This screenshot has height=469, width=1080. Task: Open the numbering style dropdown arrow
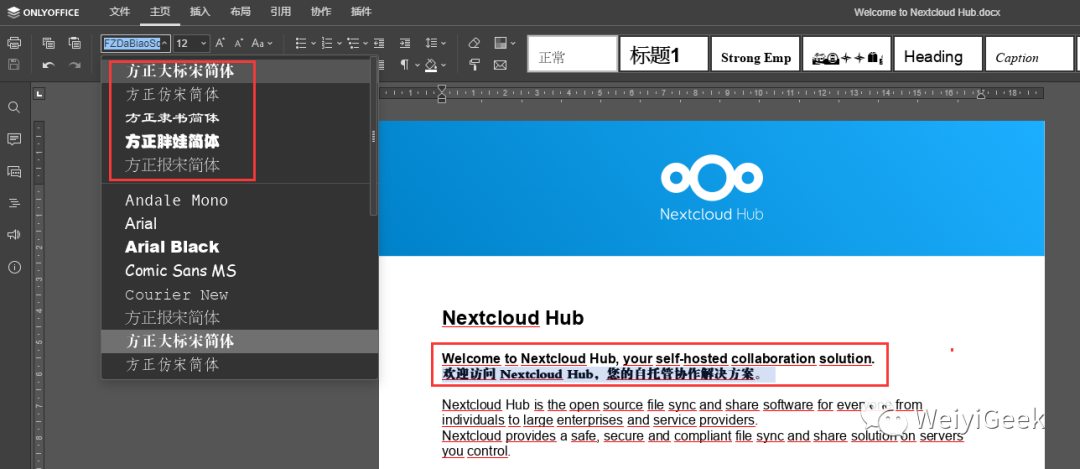click(x=340, y=43)
